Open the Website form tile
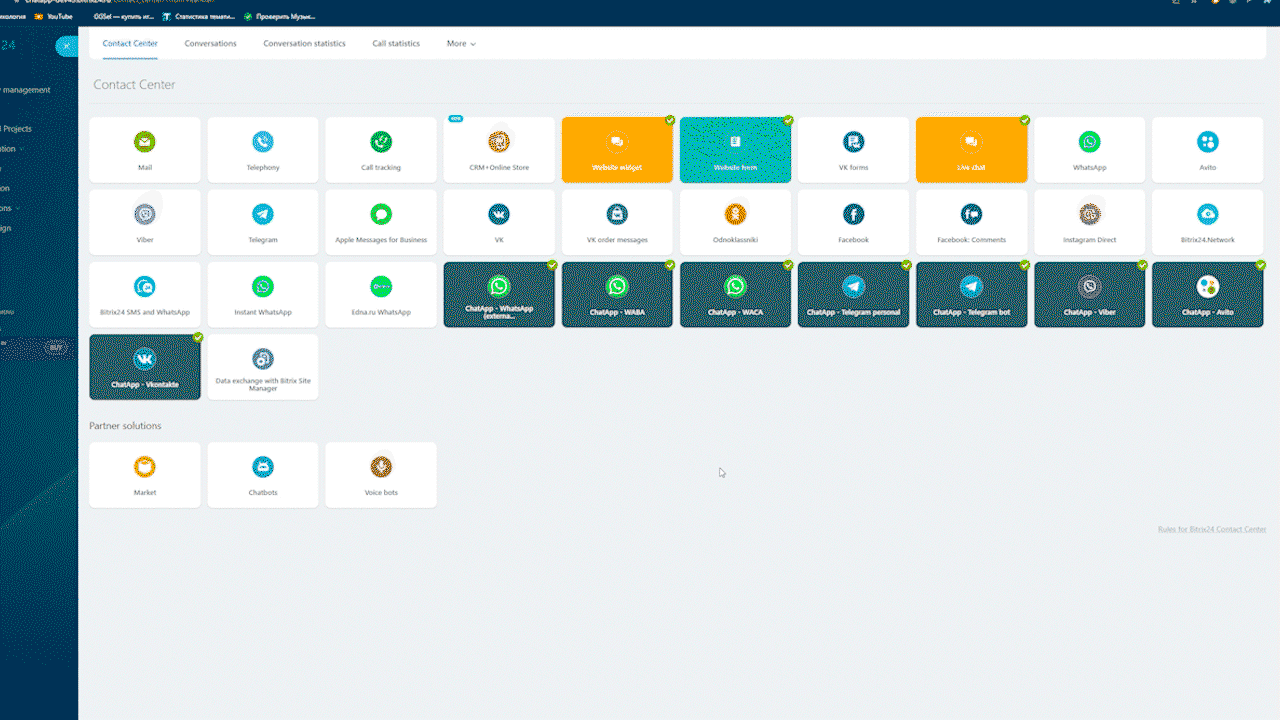Image resolution: width=1280 pixels, height=720 pixels. coord(735,150)
